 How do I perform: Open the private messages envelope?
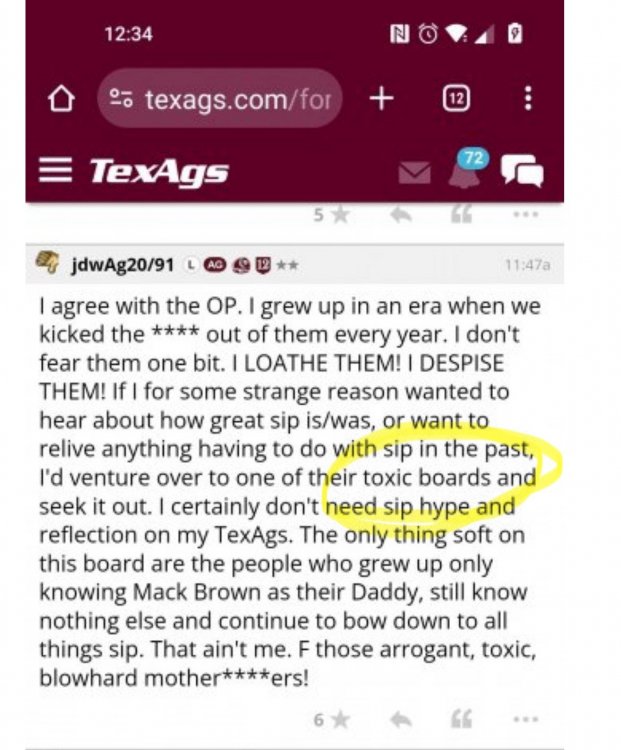coord(414,173)
